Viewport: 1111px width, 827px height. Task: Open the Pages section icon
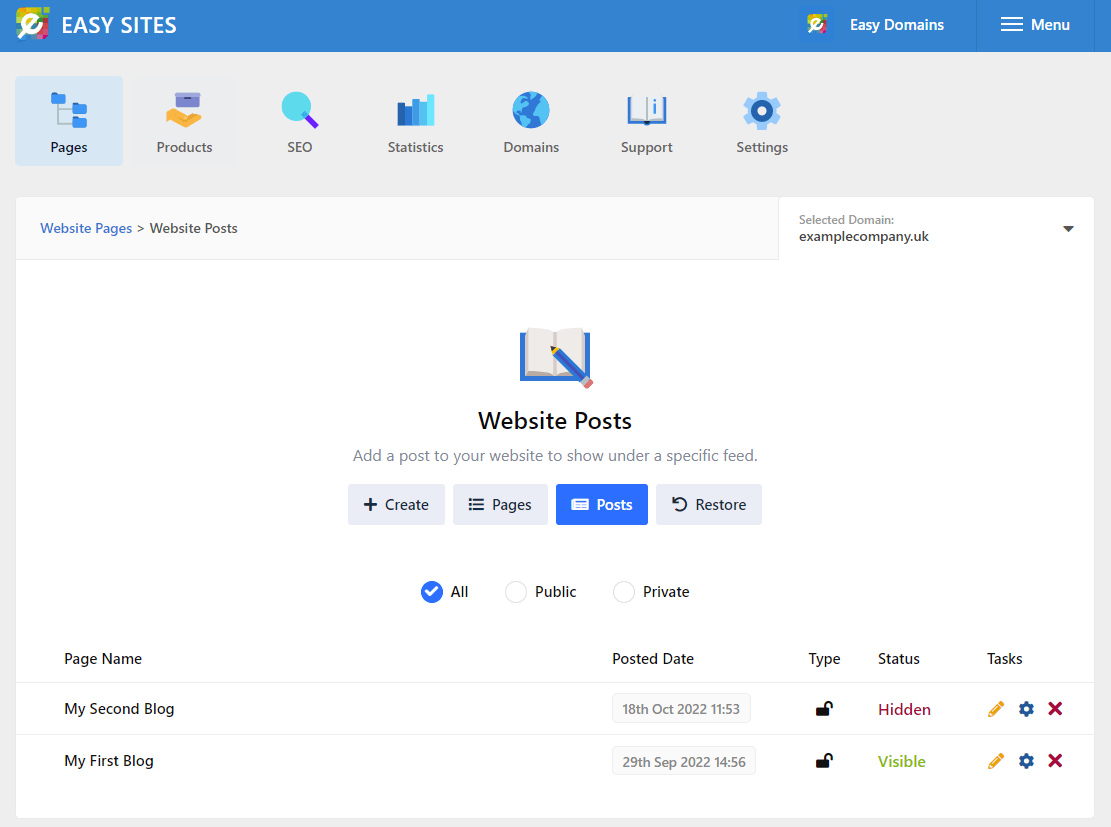[69, 111]
